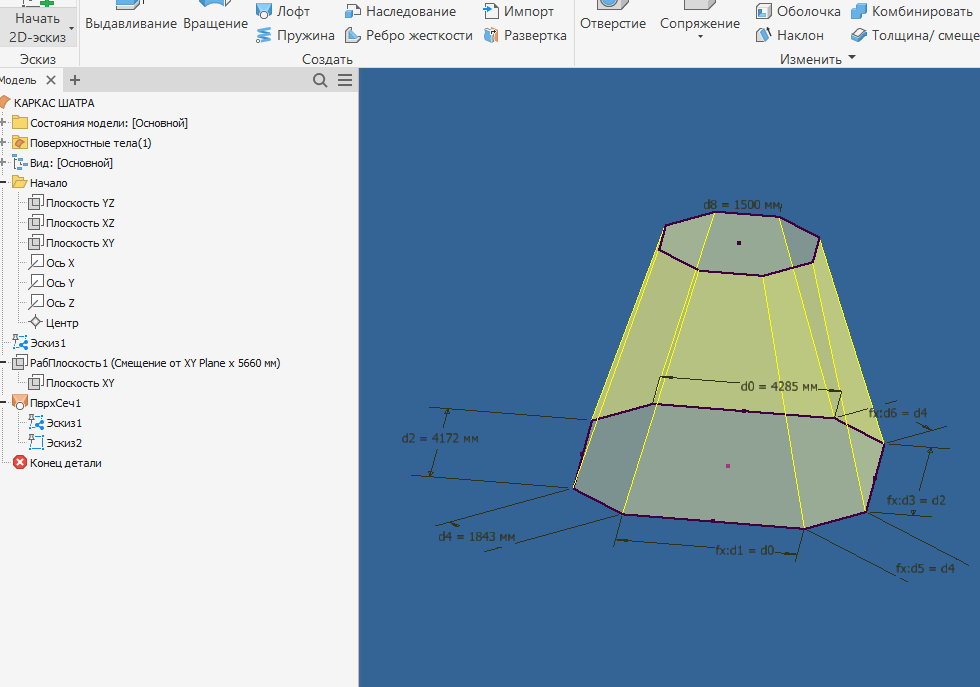This screenshot has height=687, width=980.
Task: Open the browser hamburger options menu
Action: pos(344,79)
